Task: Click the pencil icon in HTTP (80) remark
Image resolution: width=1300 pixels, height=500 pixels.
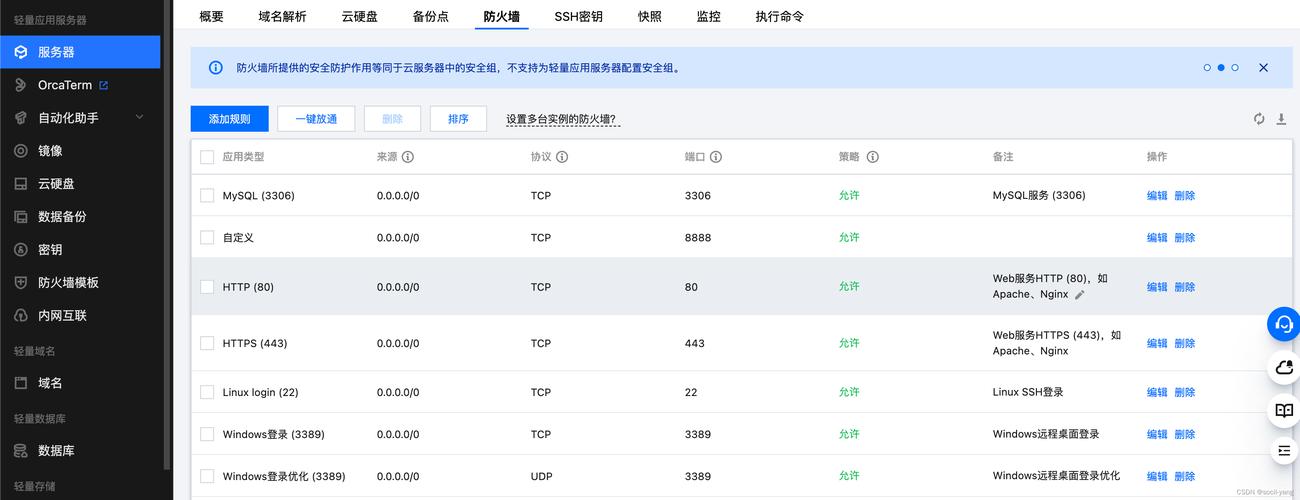Action: click(1080, 295)
